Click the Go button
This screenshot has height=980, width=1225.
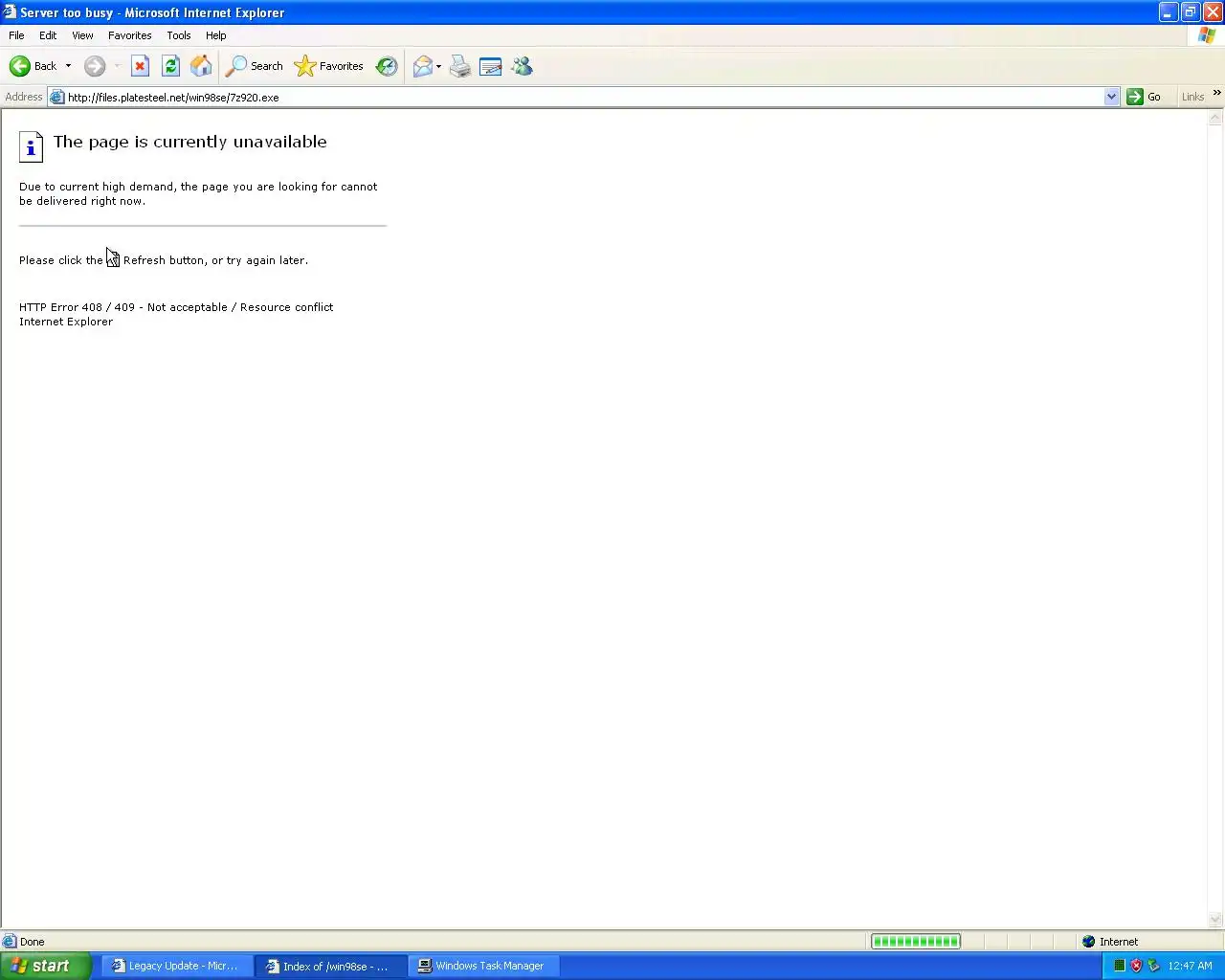point(1145,97)
